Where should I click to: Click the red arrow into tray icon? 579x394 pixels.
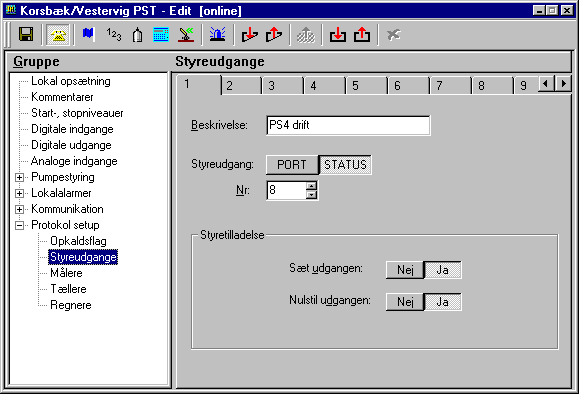[338, 35]
